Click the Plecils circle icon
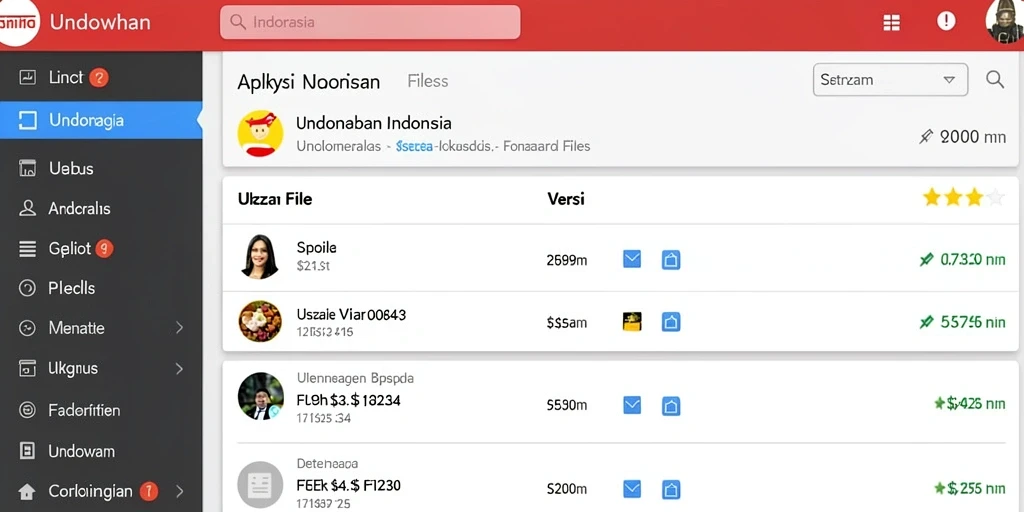This screenshot has width=1024, height=512. (x=27, y=288)
